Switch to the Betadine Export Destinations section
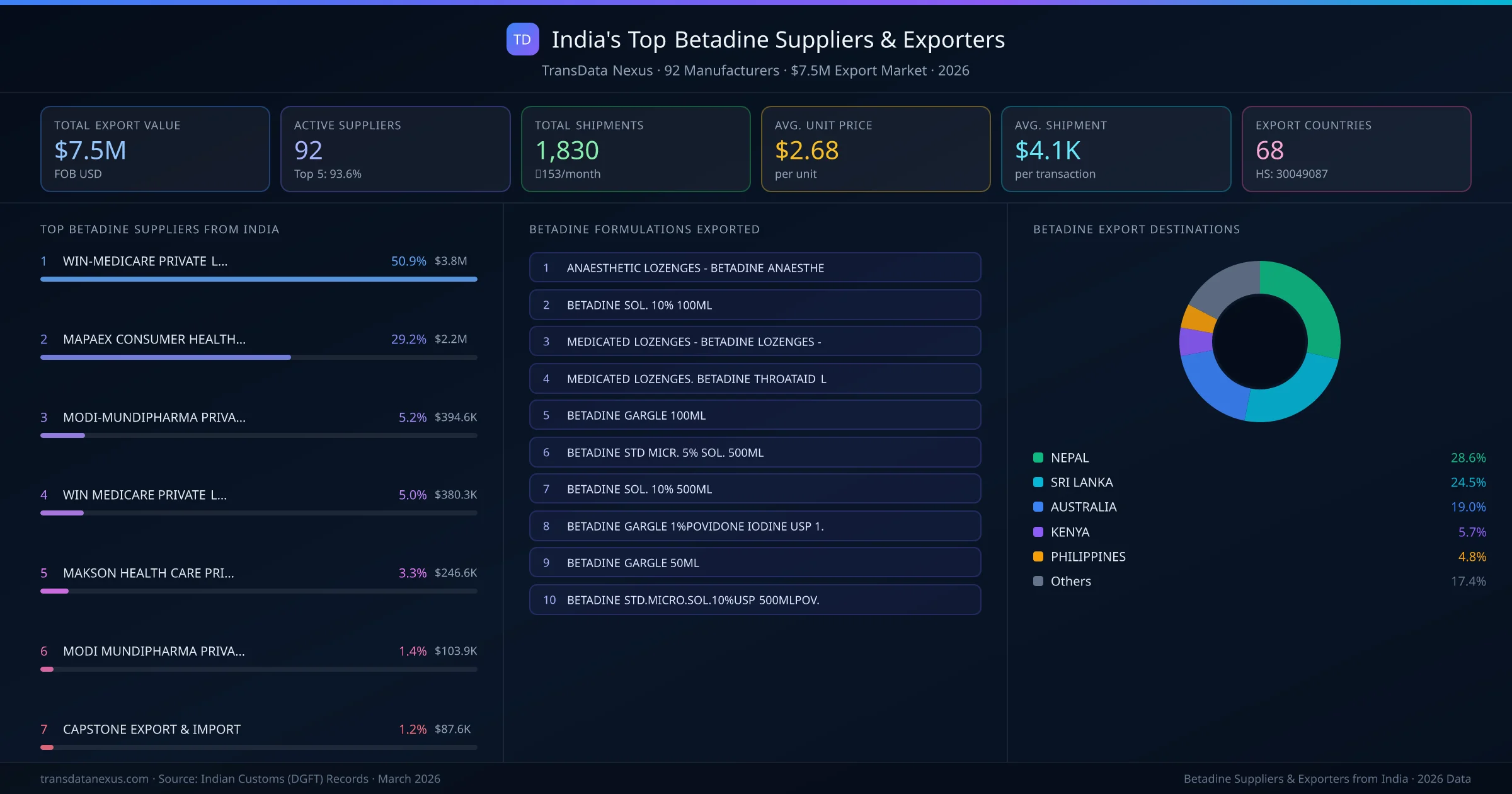Viewport: 1512px width, 794px height. [x=1137, y=229]
